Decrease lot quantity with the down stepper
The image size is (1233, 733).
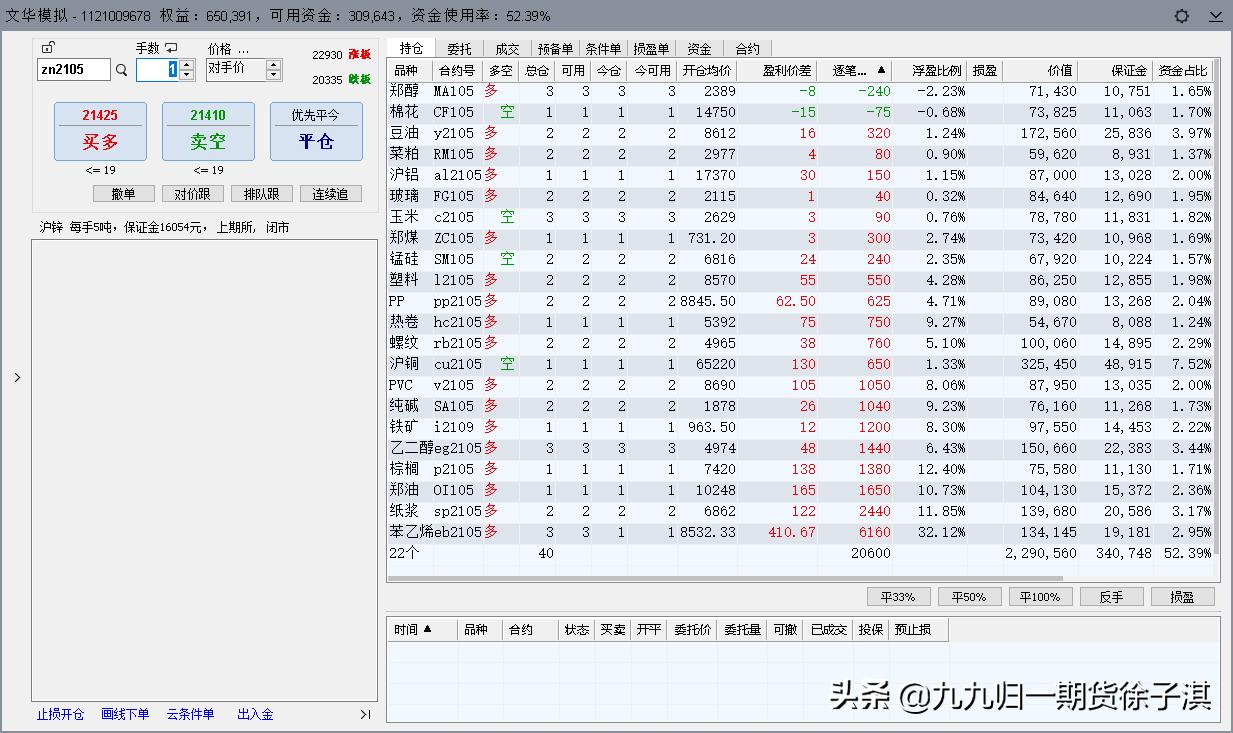click(186, 75)
